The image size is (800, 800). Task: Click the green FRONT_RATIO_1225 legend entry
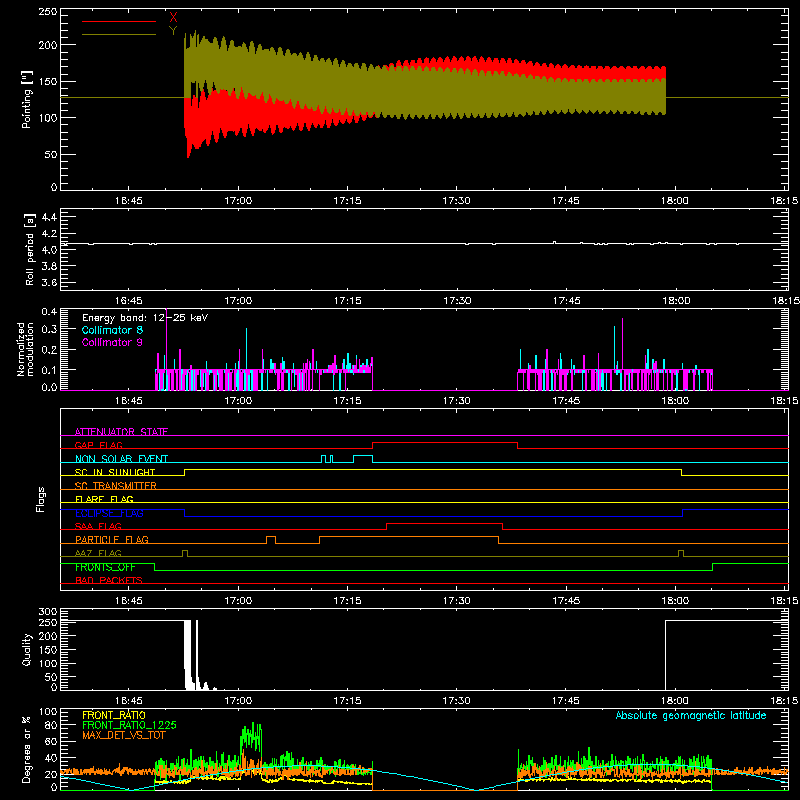pos(129,725)
